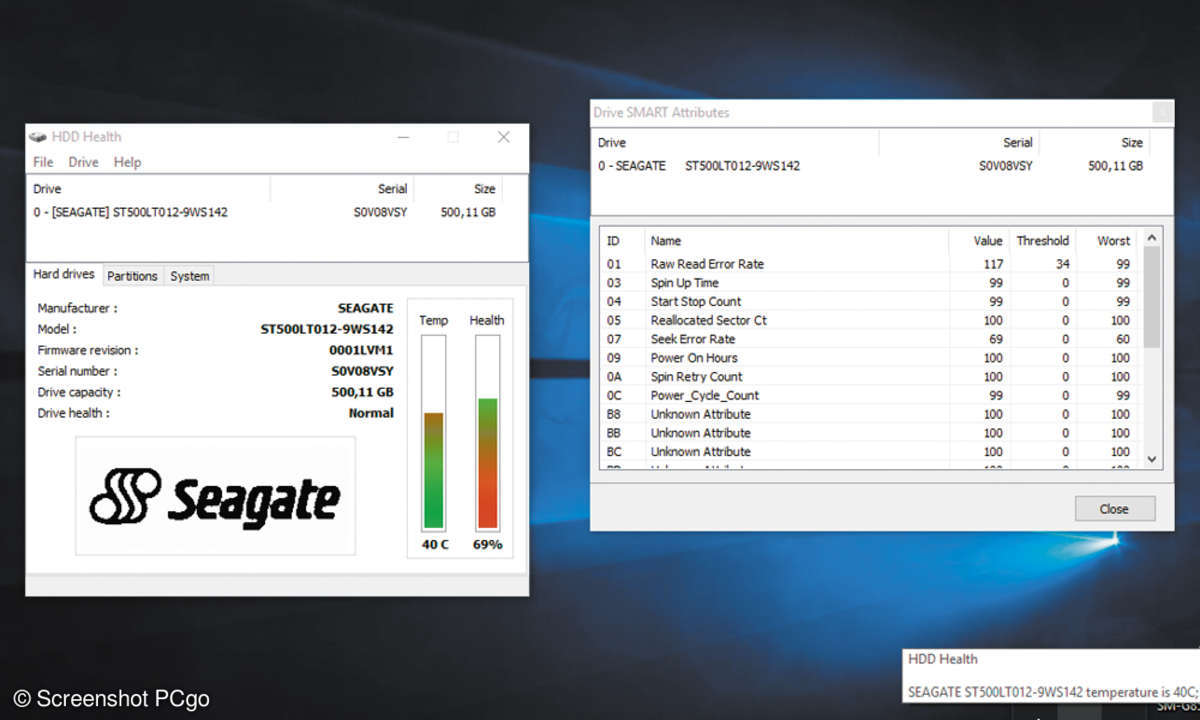Switch to the System tab

(x=189, y=276)
